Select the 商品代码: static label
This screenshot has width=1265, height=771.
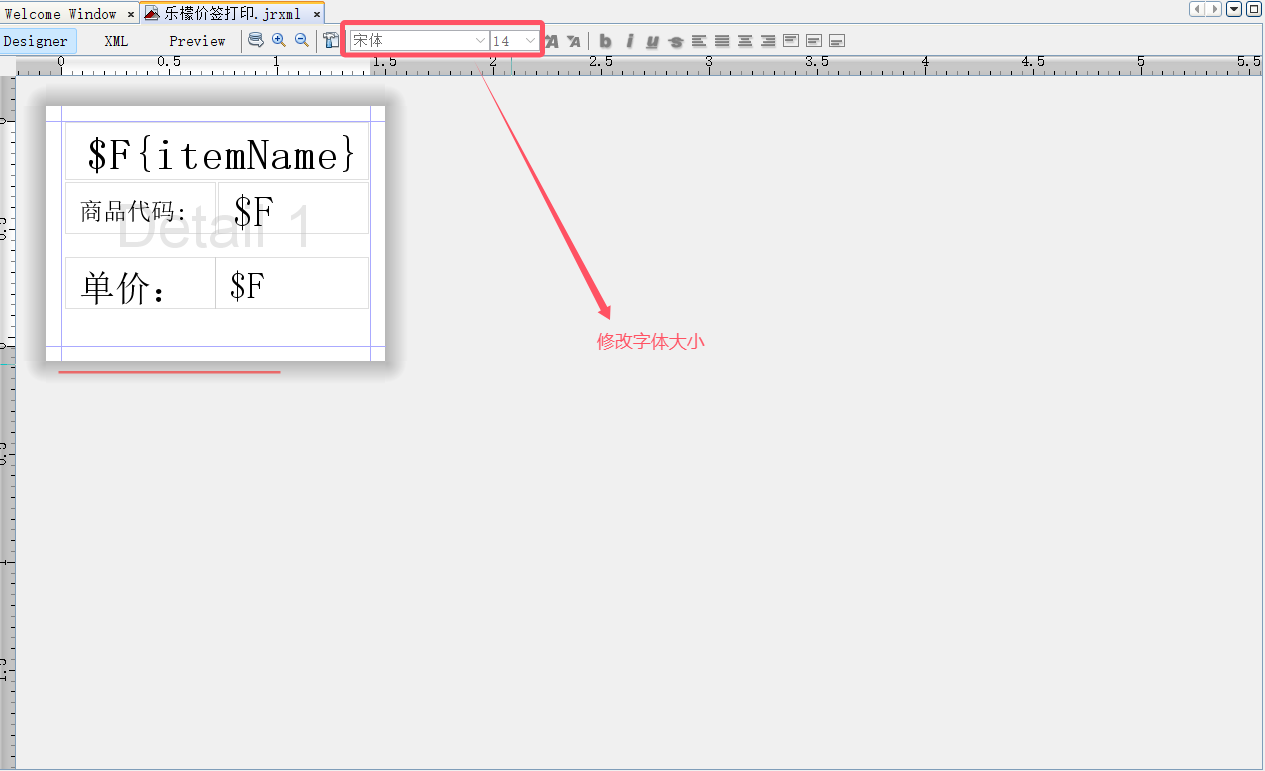point(140,208)
